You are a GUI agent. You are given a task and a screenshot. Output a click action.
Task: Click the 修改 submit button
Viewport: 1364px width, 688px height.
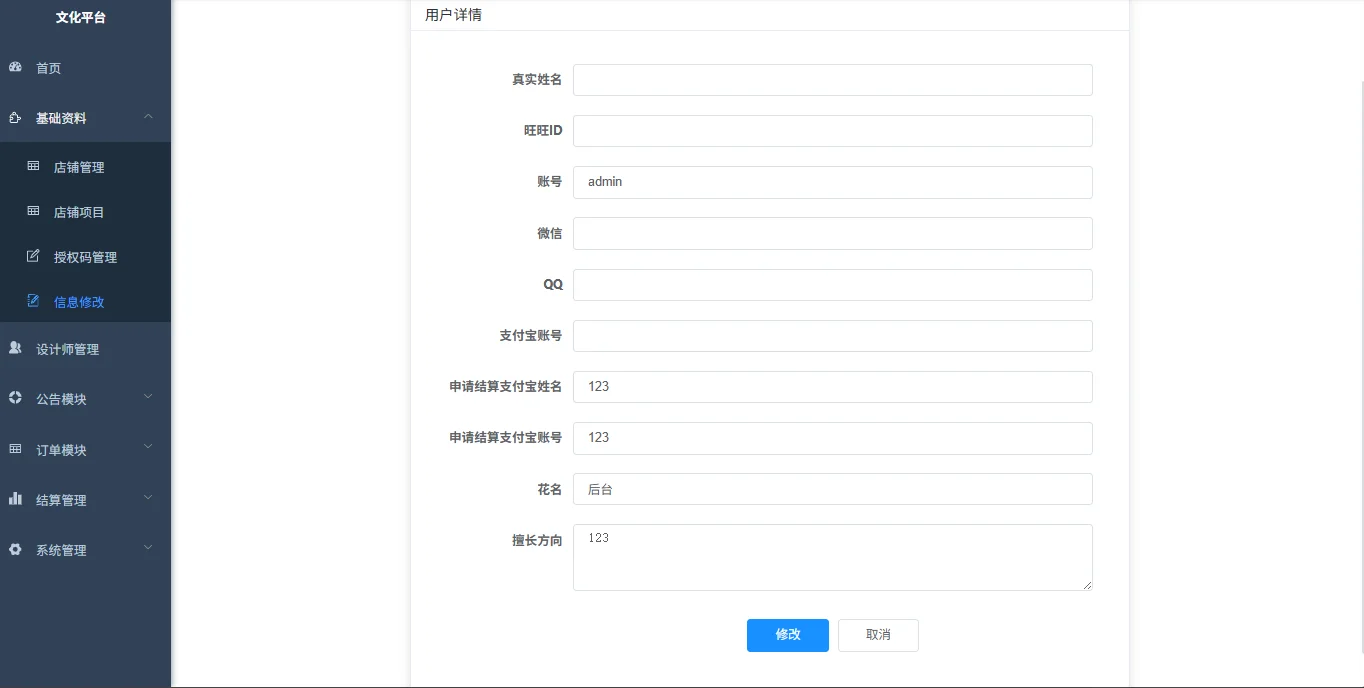787,635
